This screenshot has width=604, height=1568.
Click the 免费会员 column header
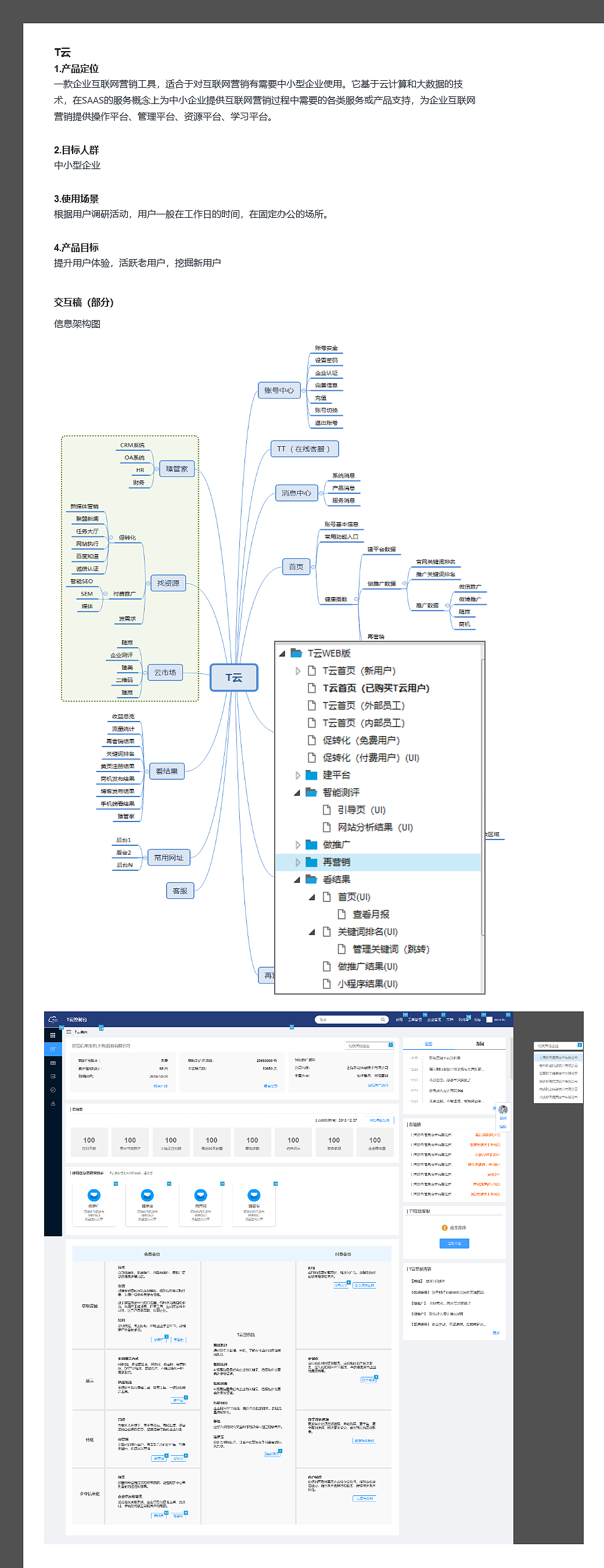point(152,1254)
